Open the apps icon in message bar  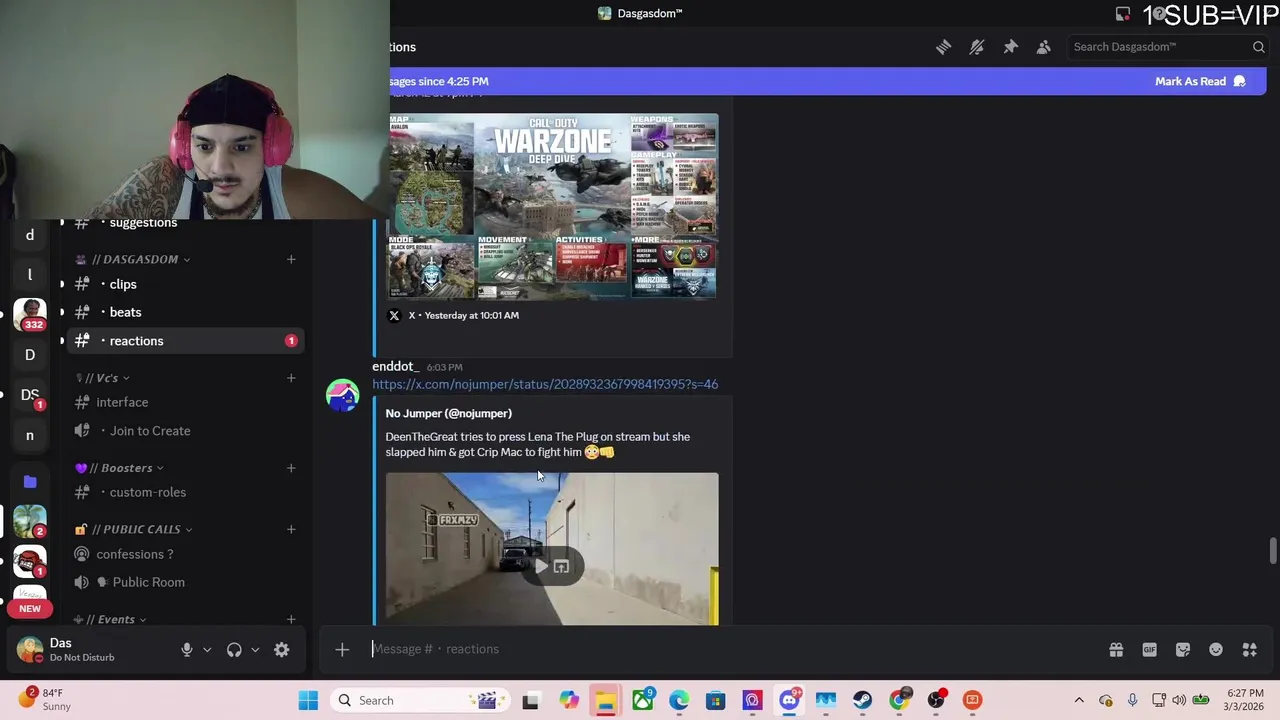point(1250,650)
